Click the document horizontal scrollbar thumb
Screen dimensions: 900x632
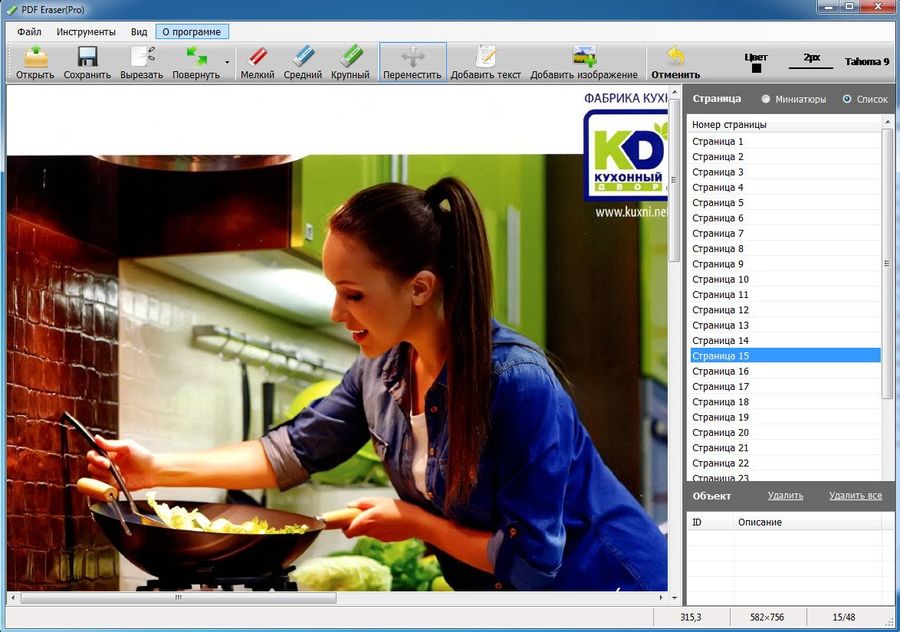click(x=179, y=598)
